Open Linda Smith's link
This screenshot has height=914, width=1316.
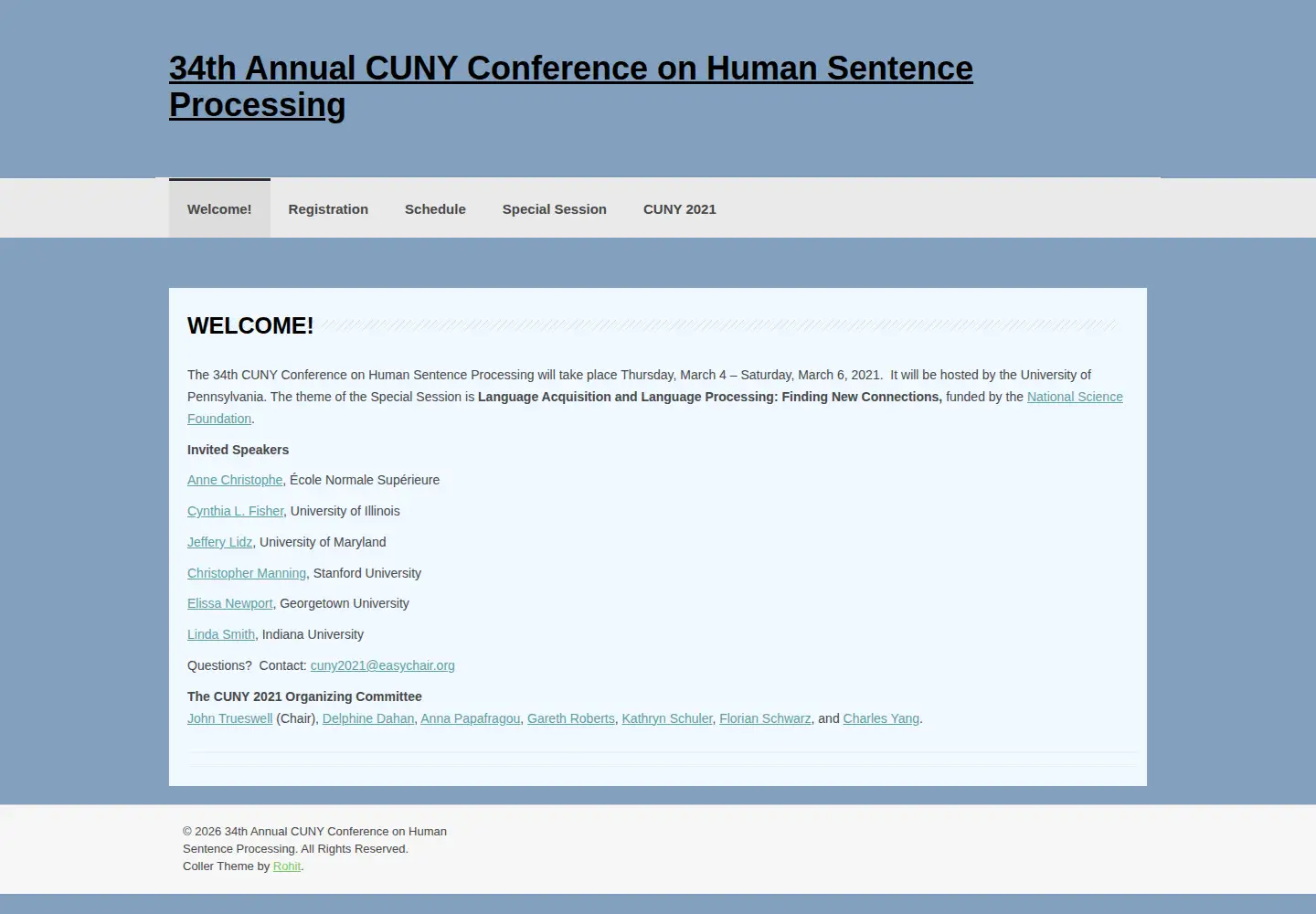click(221, 634)
